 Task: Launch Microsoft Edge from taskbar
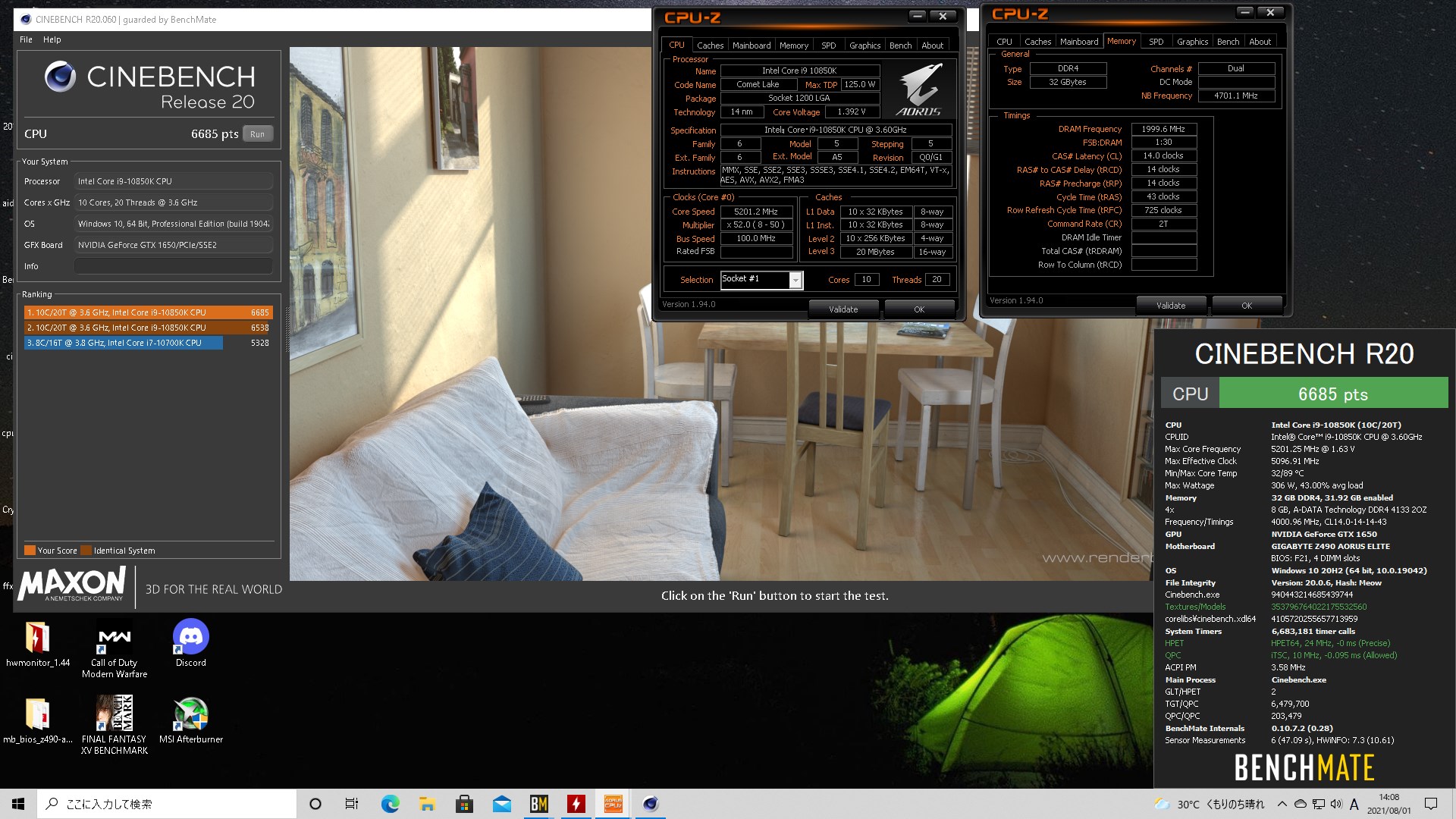point(390,804)
